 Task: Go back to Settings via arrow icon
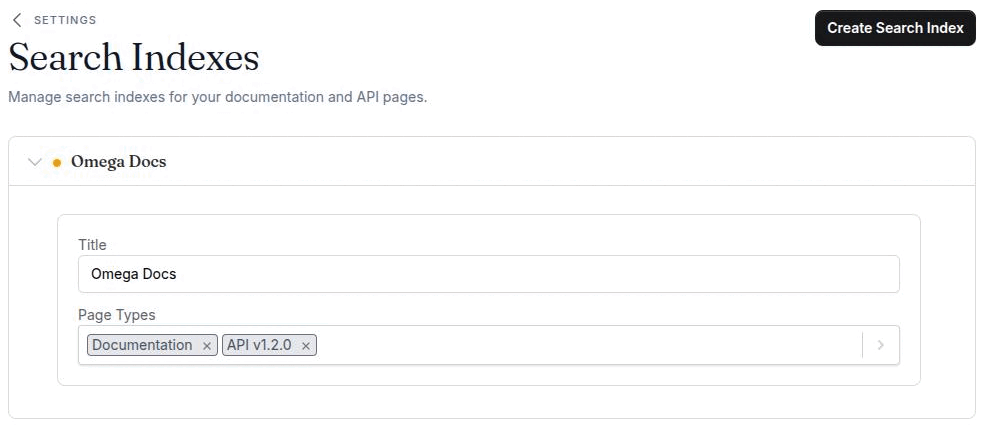[17, 20]
